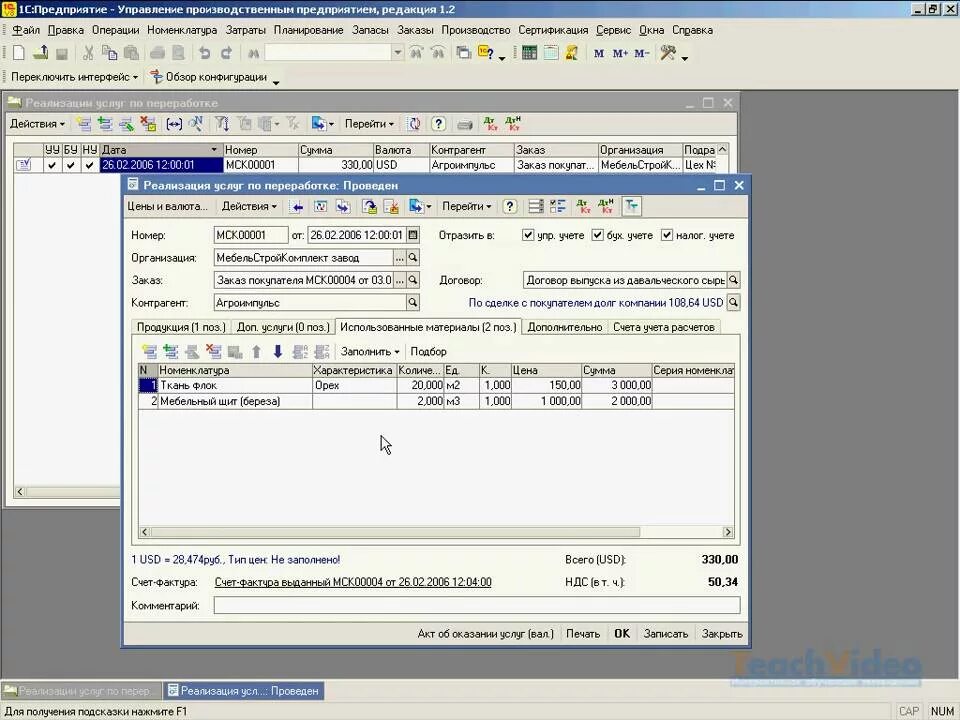Switch to Доп. услуги (0 поз.) tab
Image resolution: width=960 pixels, height=720 pixels.
[283, 328]
